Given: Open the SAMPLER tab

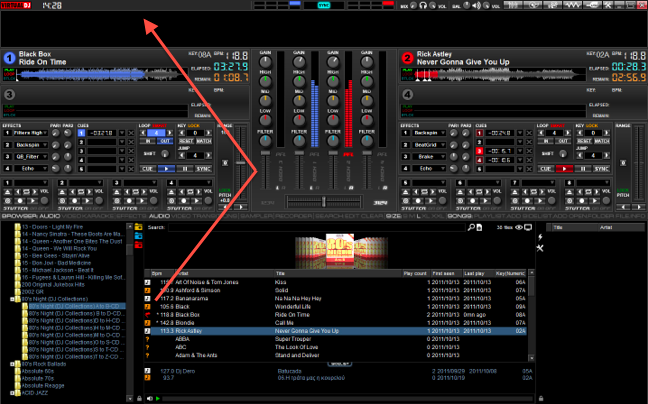Looking at the screenshot, I should pos(257,216).
